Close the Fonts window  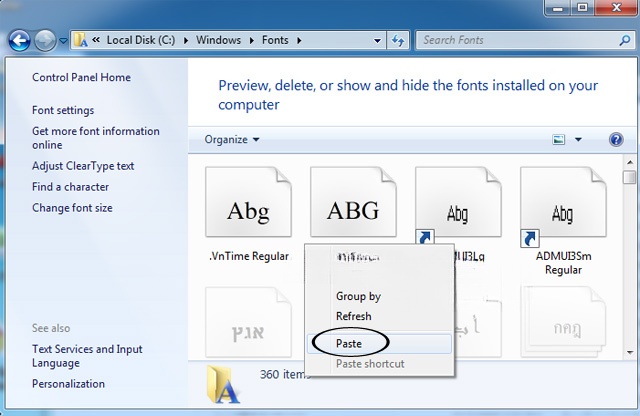point(616,7)
